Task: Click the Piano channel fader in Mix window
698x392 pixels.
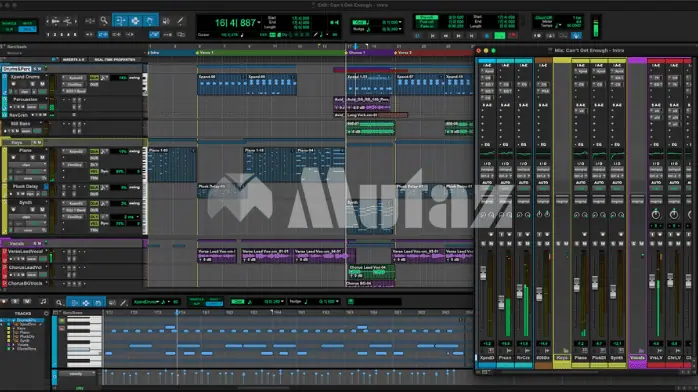Action: [x=576, y=284]
